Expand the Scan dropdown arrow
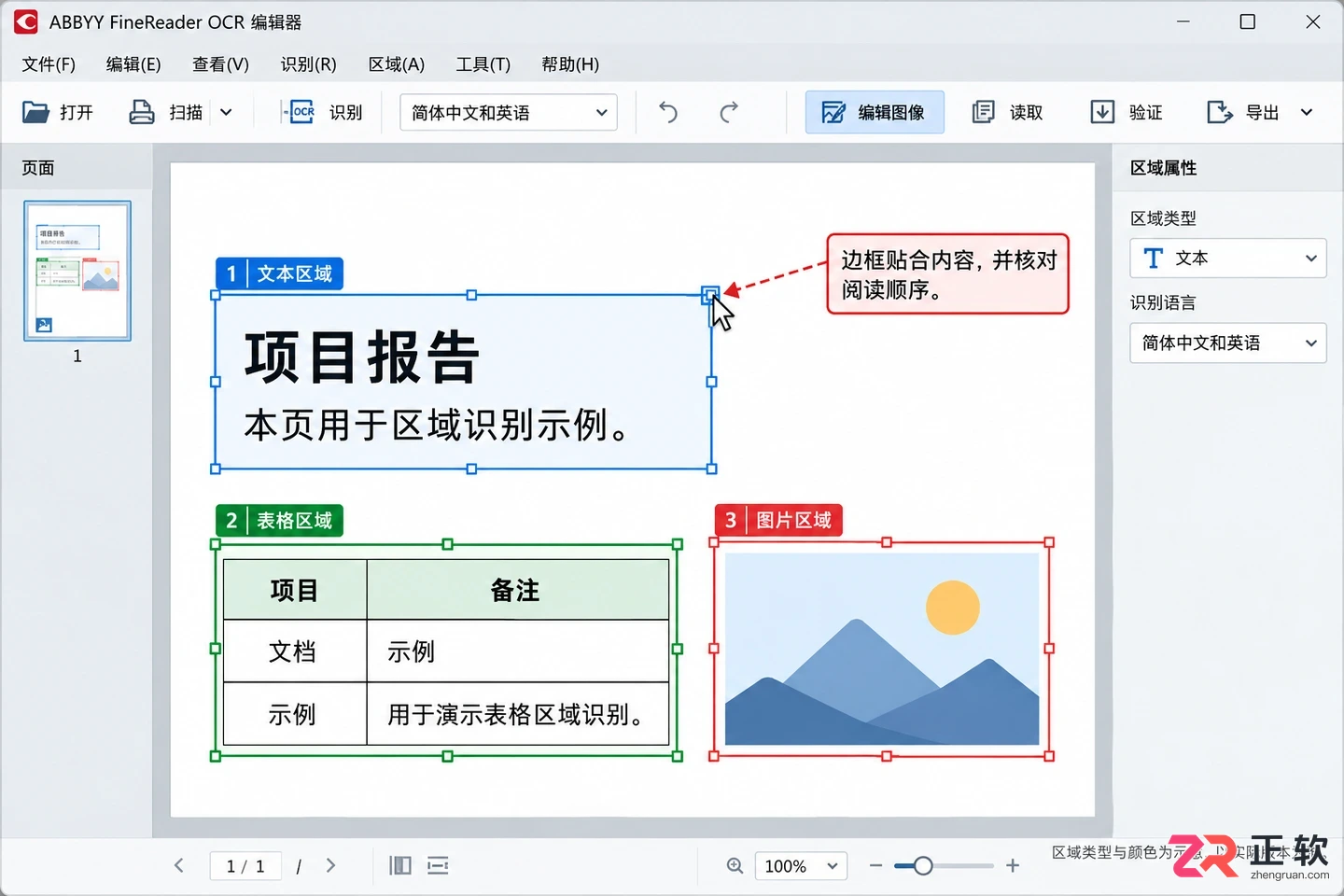 [x=226, y=112]
